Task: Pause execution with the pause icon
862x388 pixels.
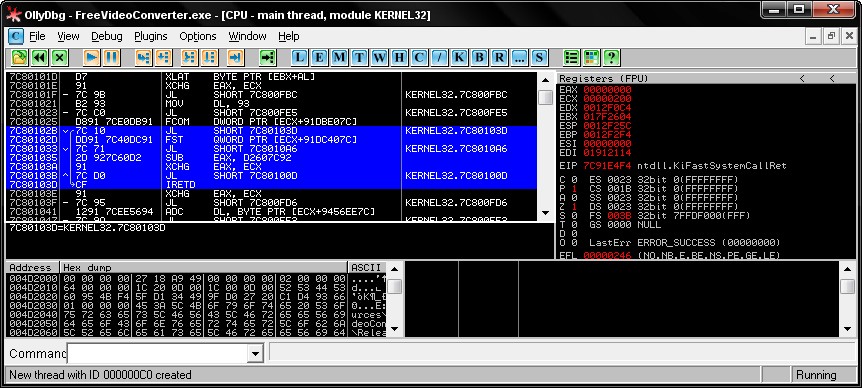Action: click(x=112, y=57)
